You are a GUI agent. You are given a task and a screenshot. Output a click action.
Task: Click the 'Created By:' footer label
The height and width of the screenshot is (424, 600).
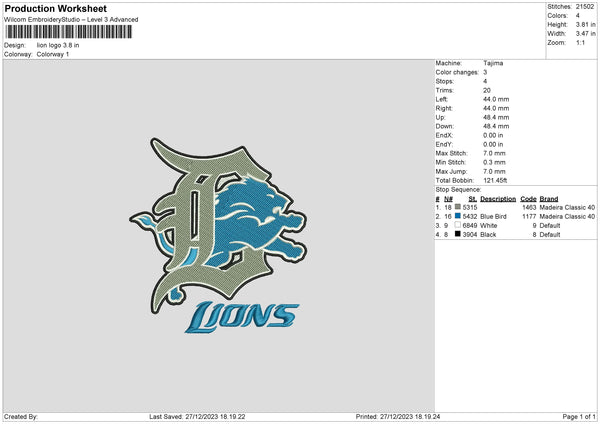21,417
